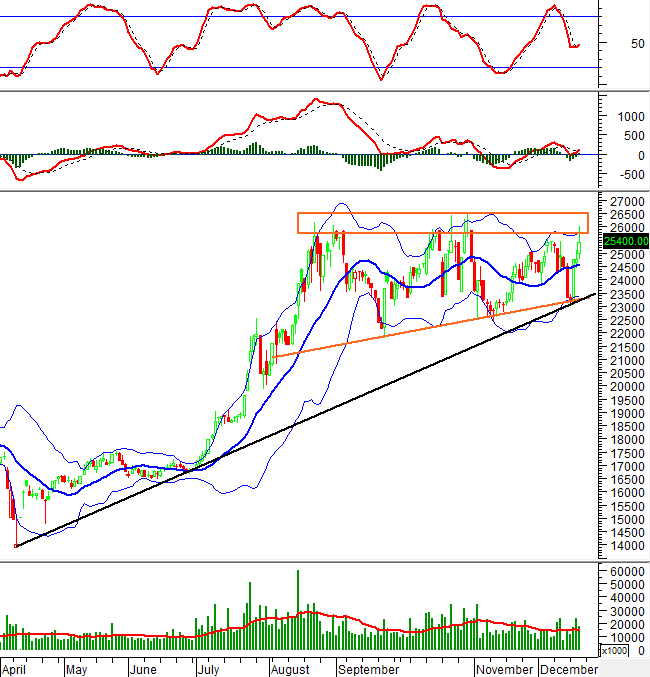Click the April label on time axis
The width and height of the screenshot is (650, 677).
pos(16,668)
